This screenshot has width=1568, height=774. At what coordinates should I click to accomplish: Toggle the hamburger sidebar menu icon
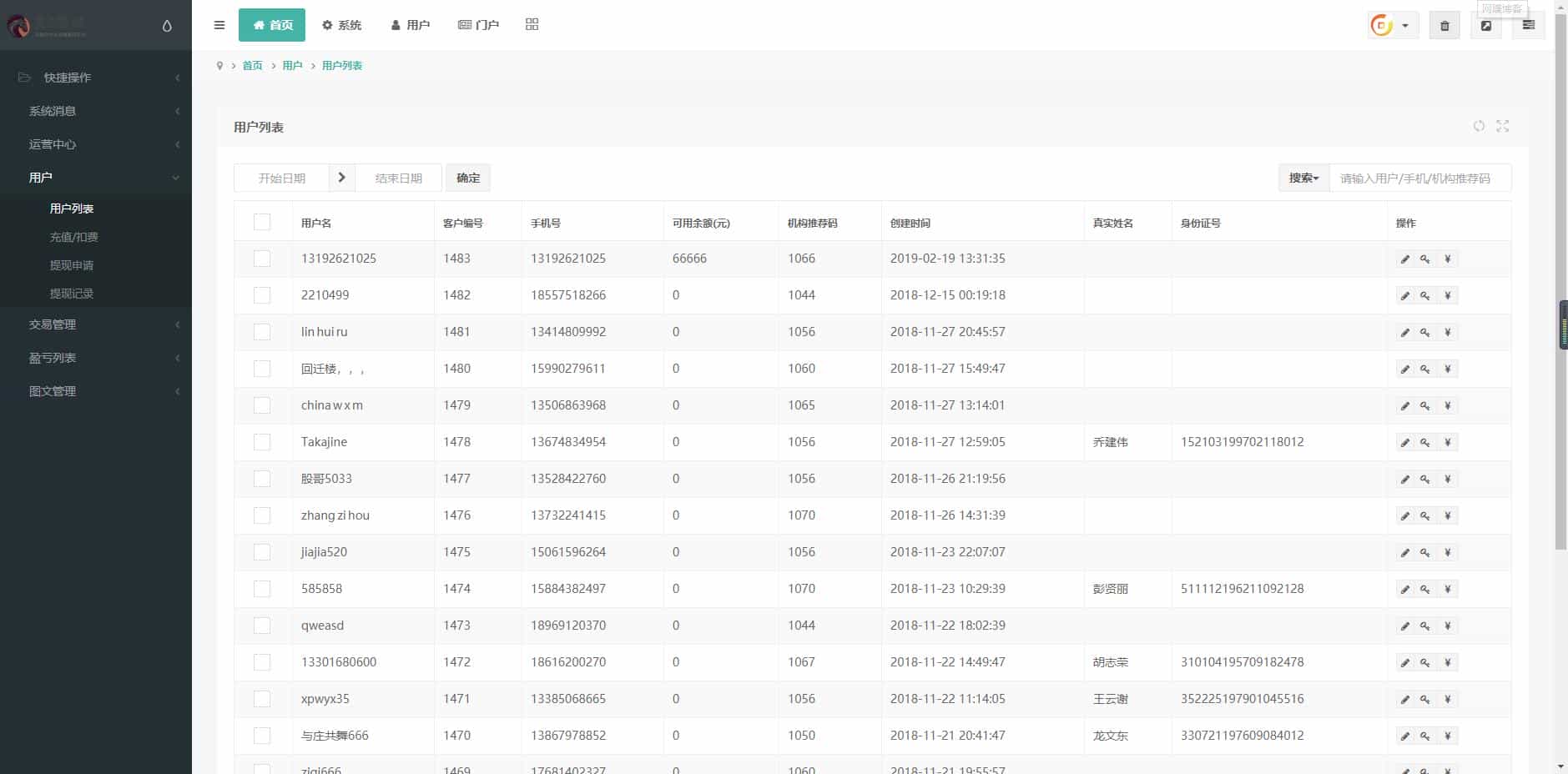219,25
